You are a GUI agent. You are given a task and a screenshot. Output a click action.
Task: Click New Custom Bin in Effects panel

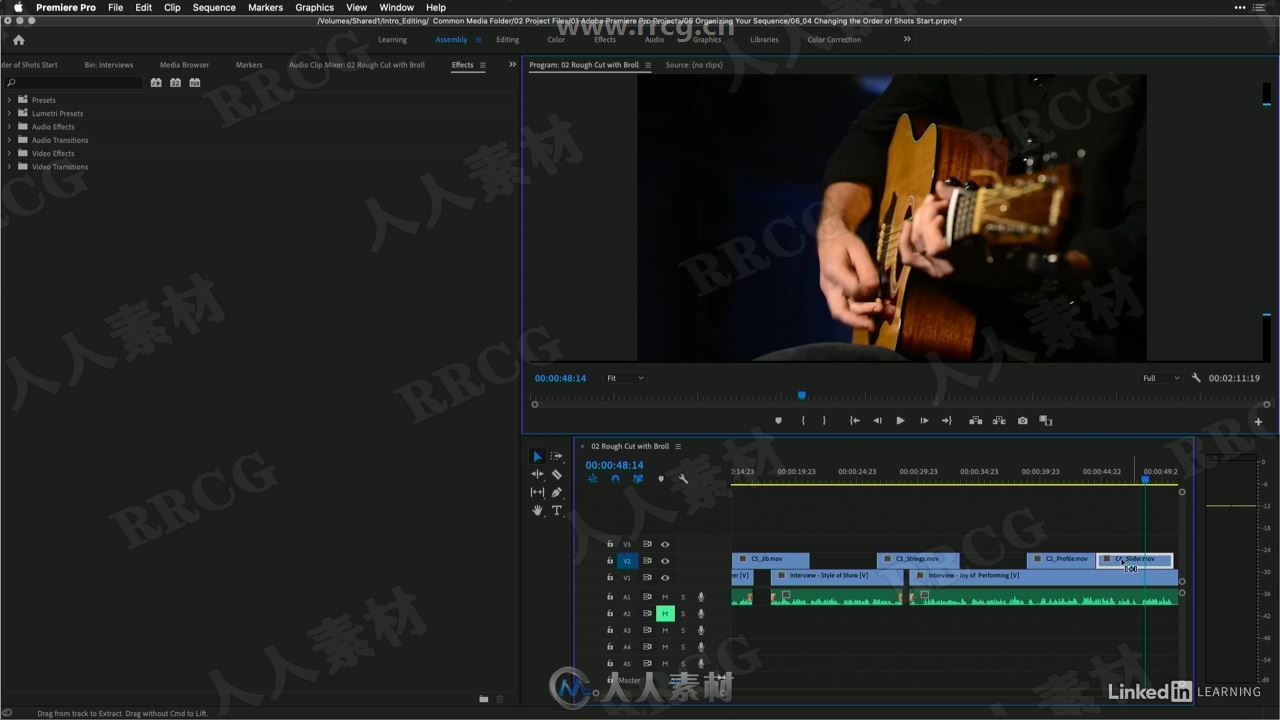483,699
